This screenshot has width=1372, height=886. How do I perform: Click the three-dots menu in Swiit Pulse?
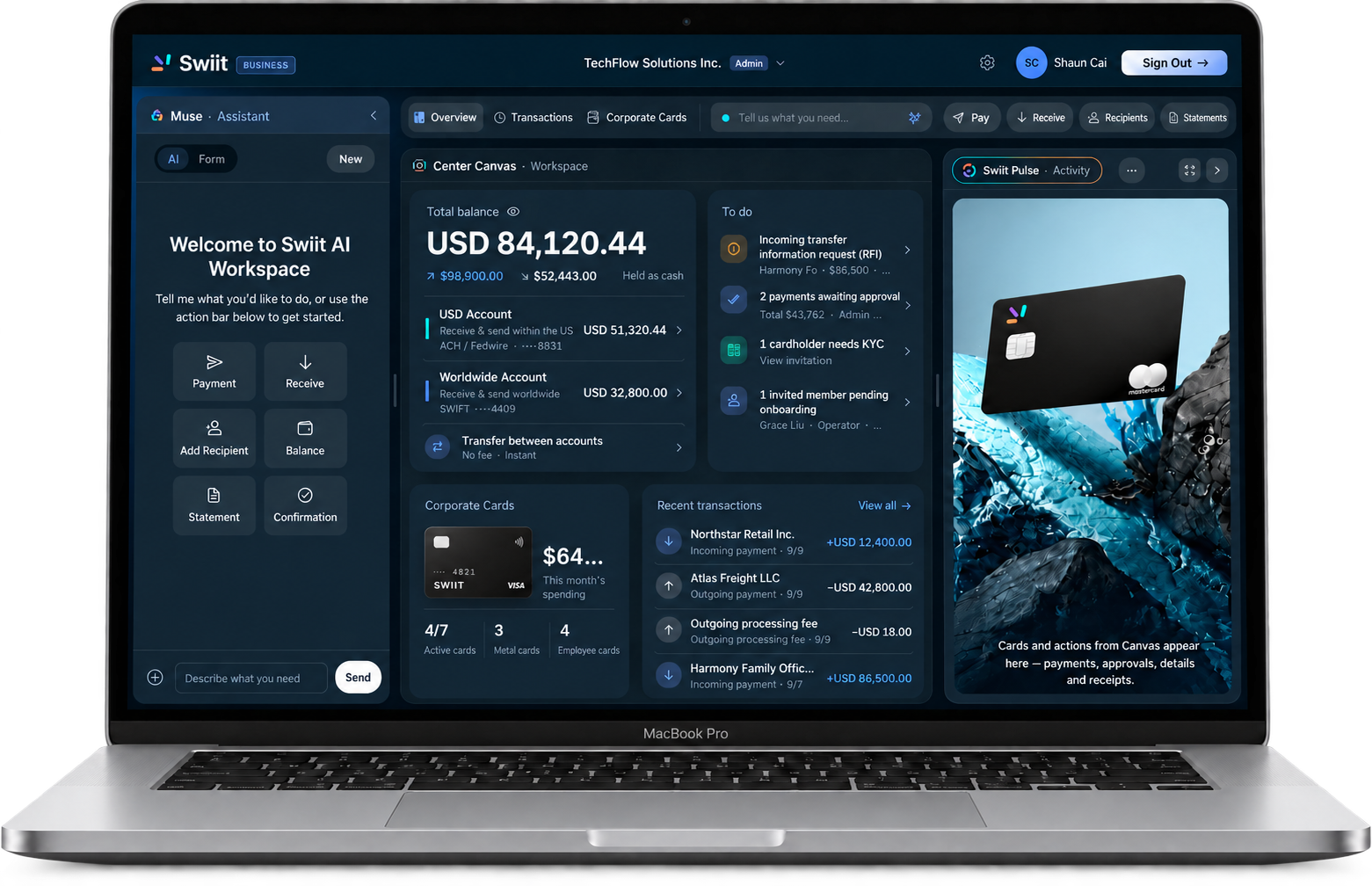pyautogui.click(x=1131, y=171)
